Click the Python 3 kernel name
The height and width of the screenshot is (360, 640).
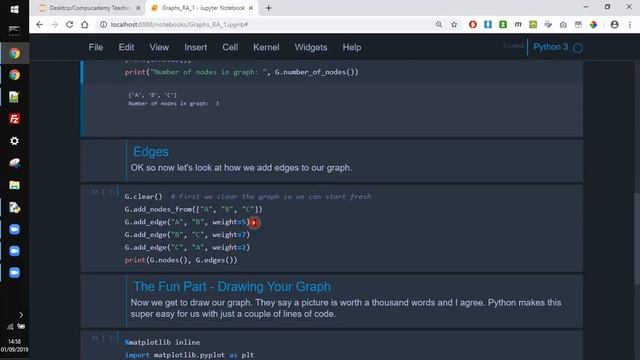pyautogui.click(x=550, y=47)
